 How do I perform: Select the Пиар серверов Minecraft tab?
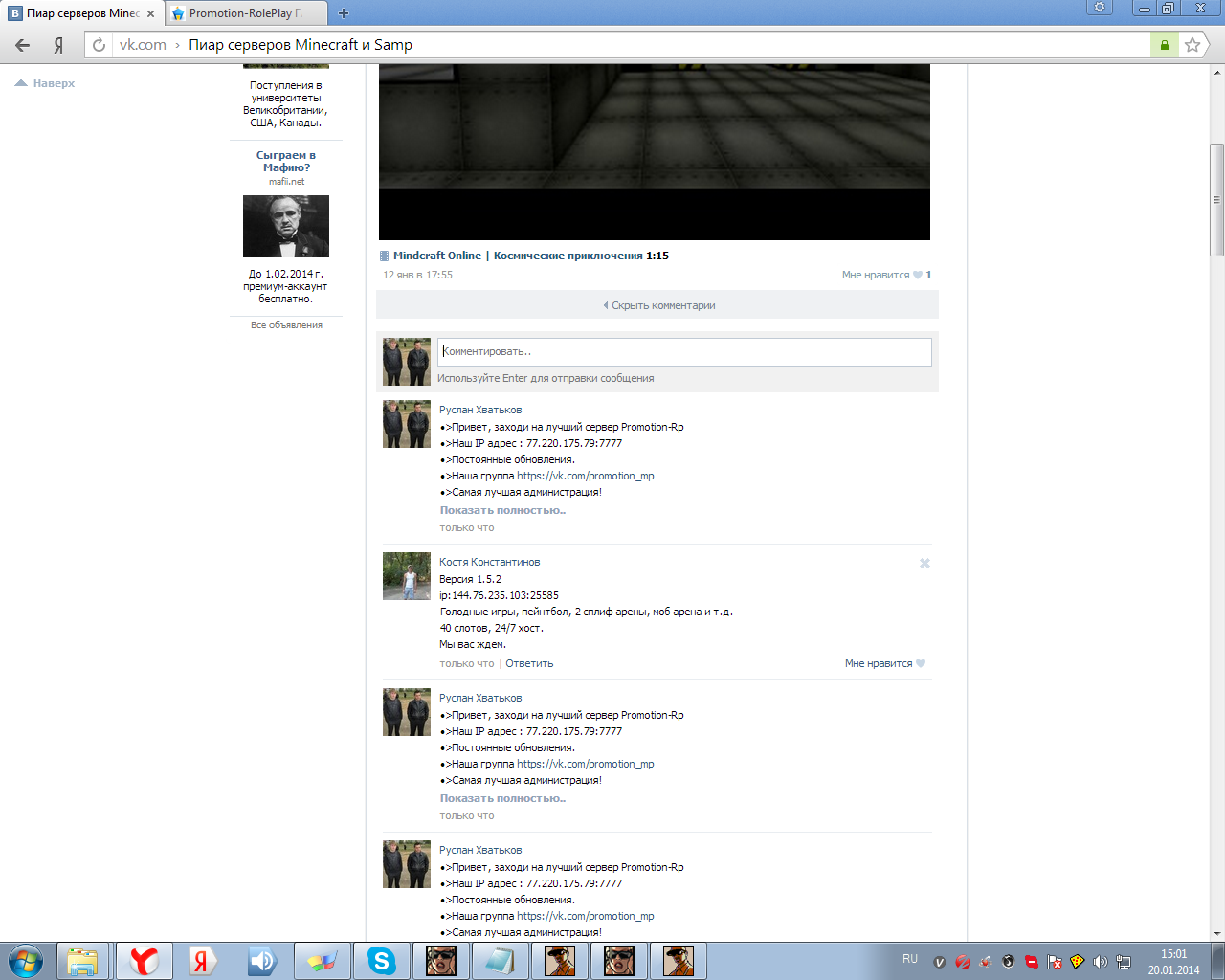82,13
